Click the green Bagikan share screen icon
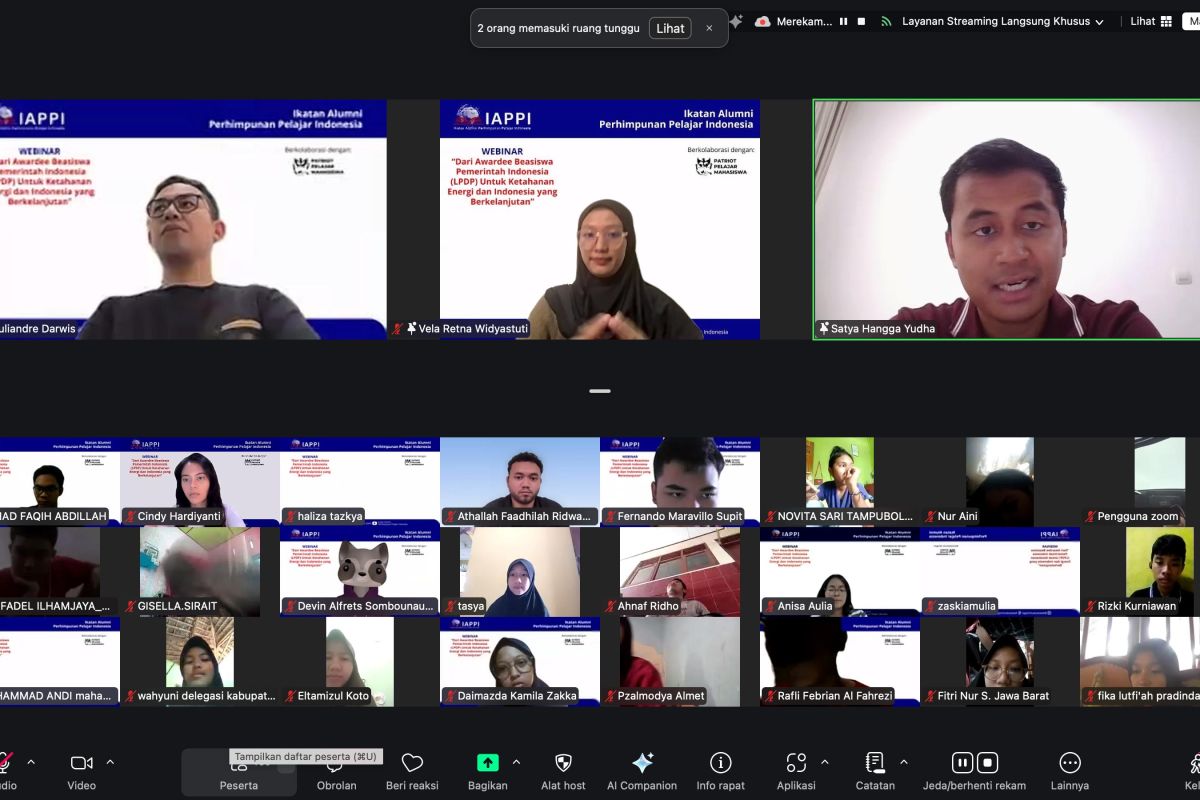The image size is (1200, 800). click(x=487, y=763)
